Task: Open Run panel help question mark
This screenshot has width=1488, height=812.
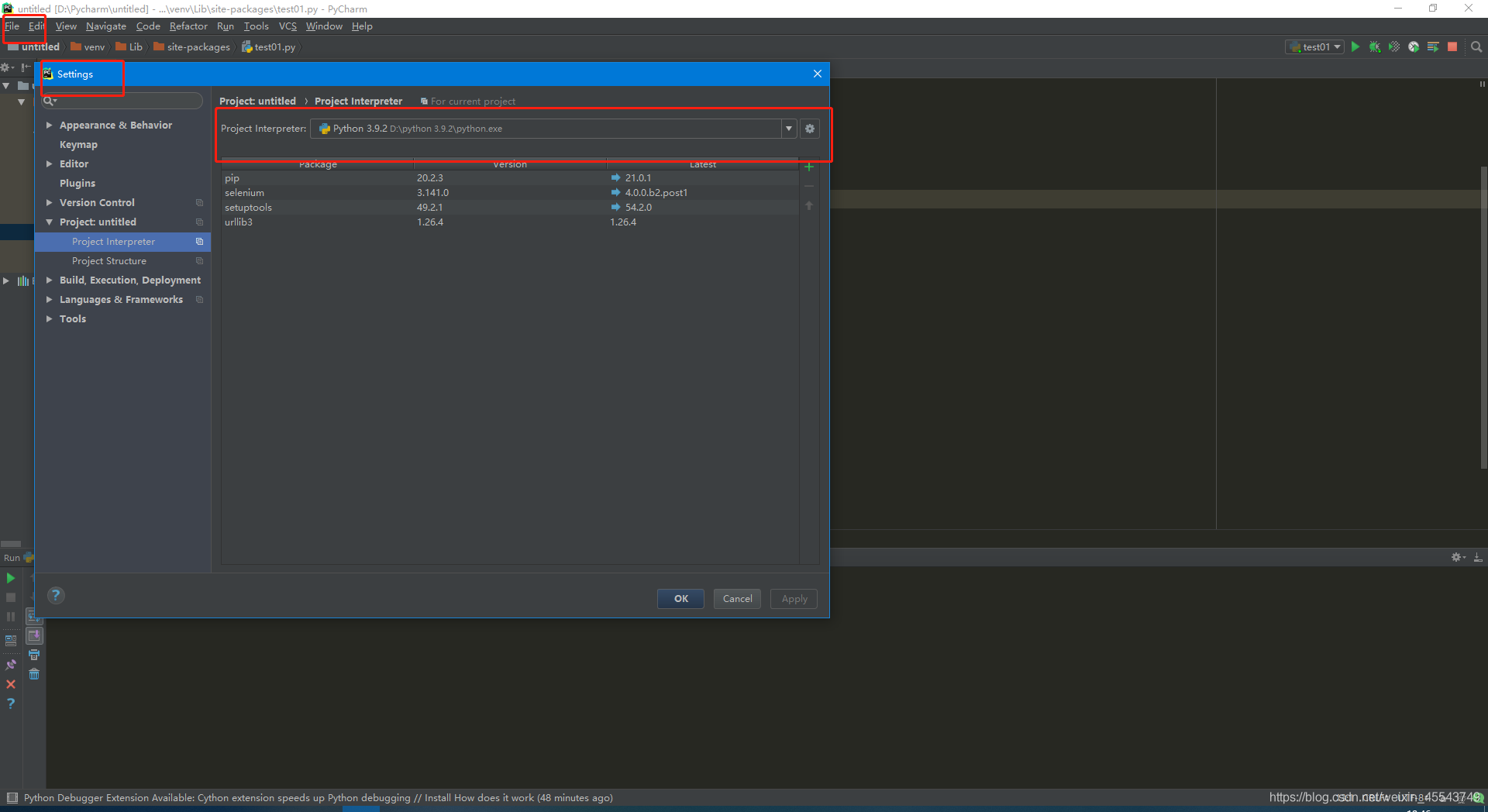Action: tap(11, 704)
